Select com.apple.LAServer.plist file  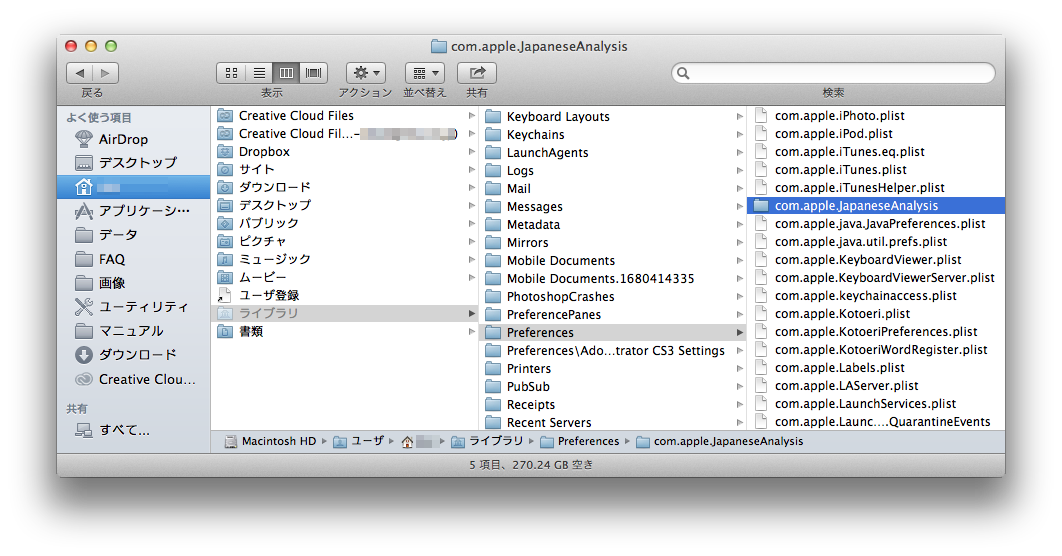876,385
